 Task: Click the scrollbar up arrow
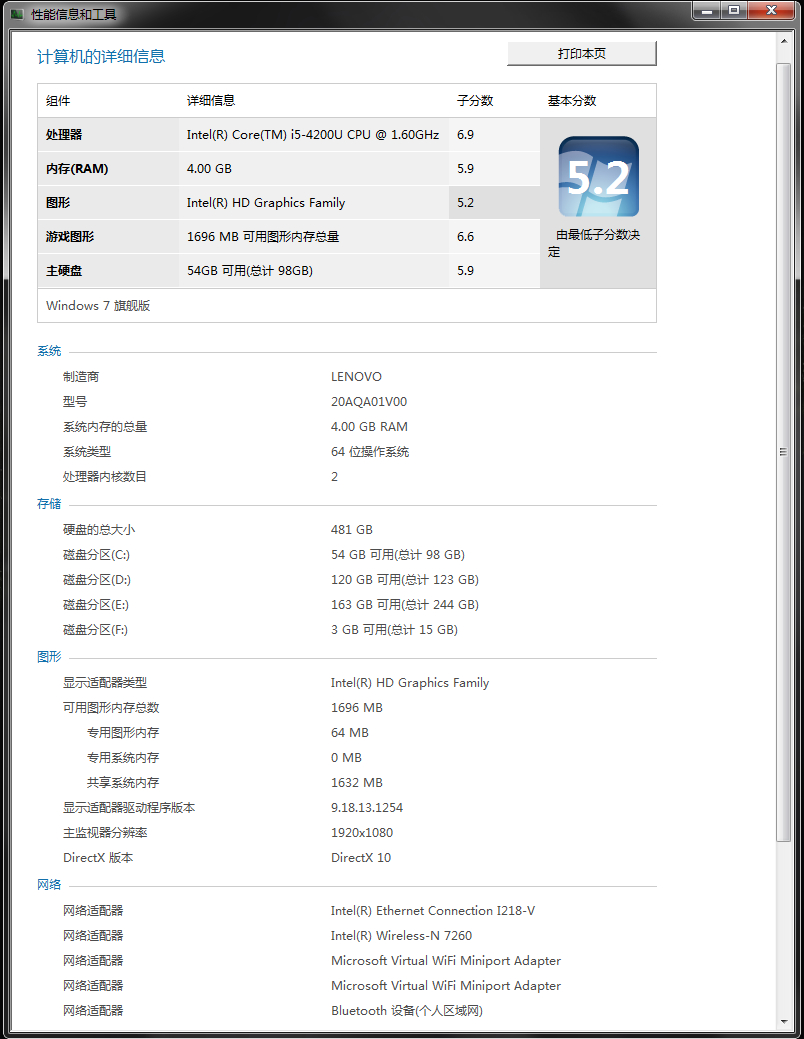783,41
